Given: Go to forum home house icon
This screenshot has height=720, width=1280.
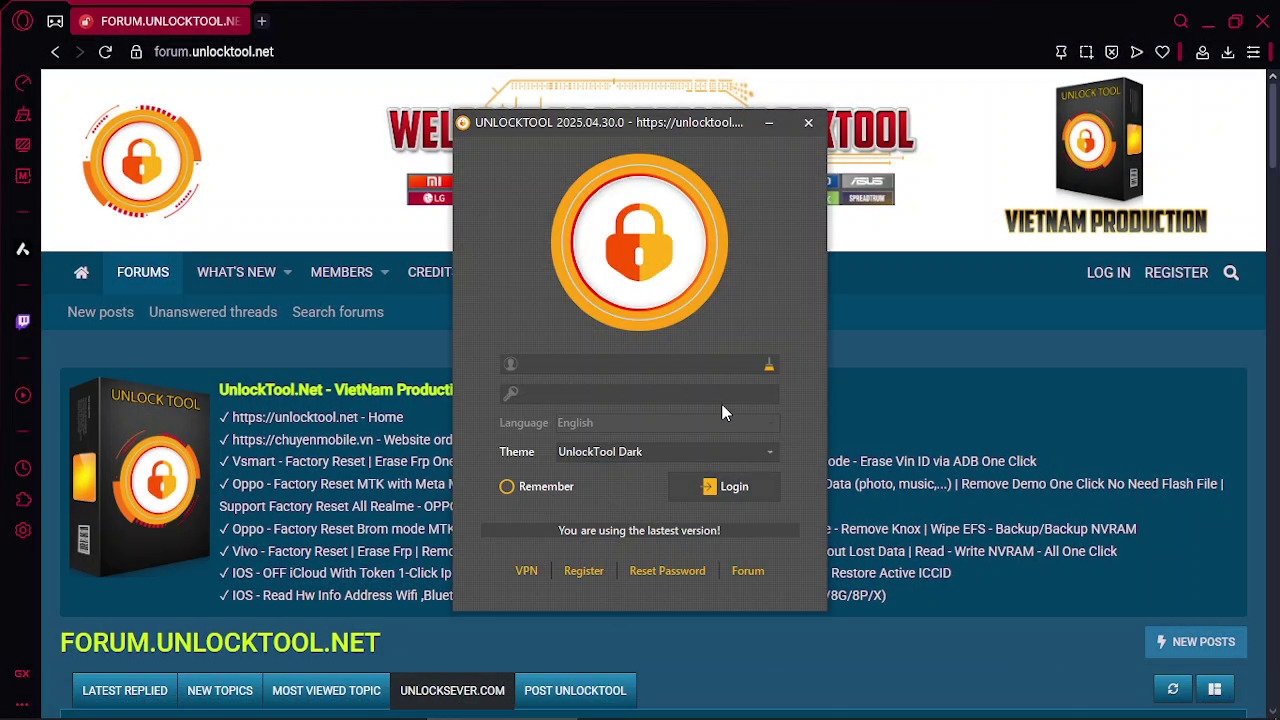Looking at the screenshot, I should [81, 272].
